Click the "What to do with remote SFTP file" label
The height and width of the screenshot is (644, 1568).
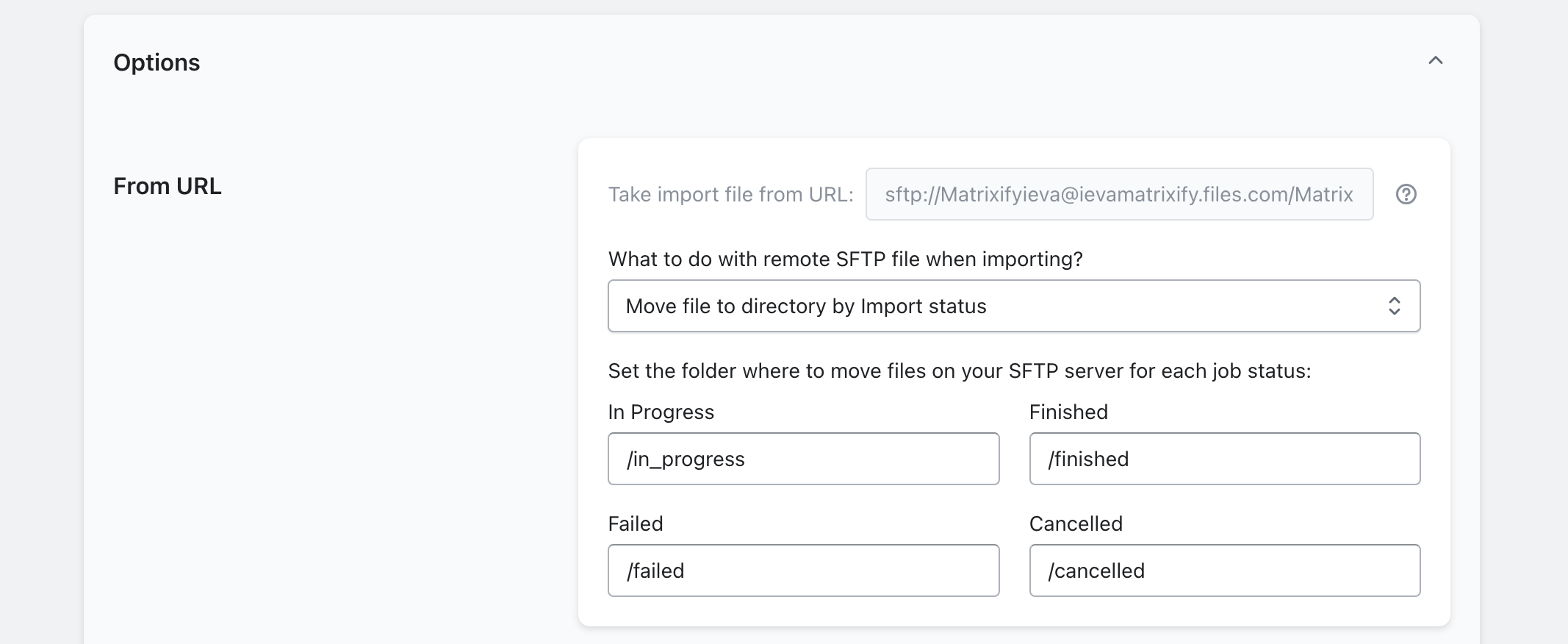pos(845,259)
